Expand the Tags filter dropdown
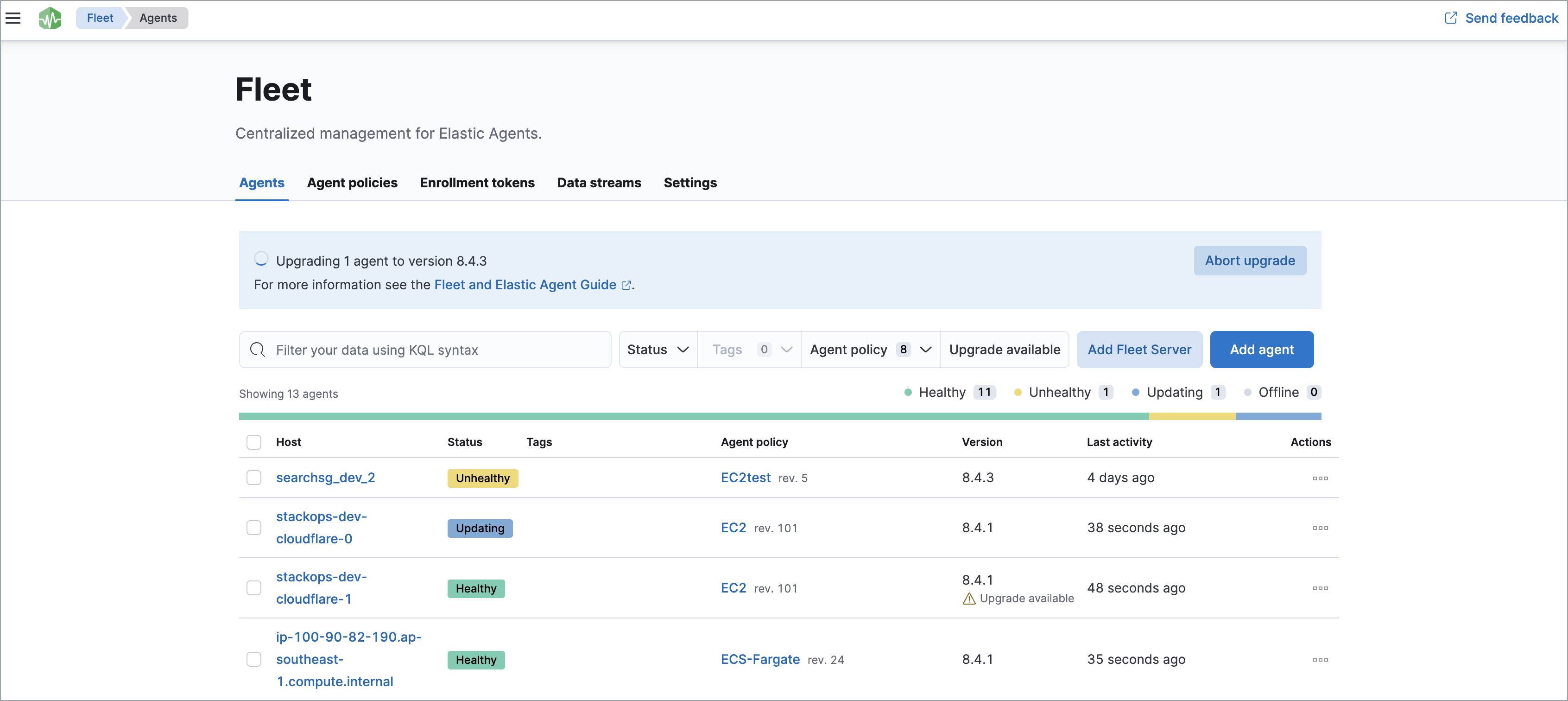This screenshot has height=701, width=1568. click(x=749, y=350)
